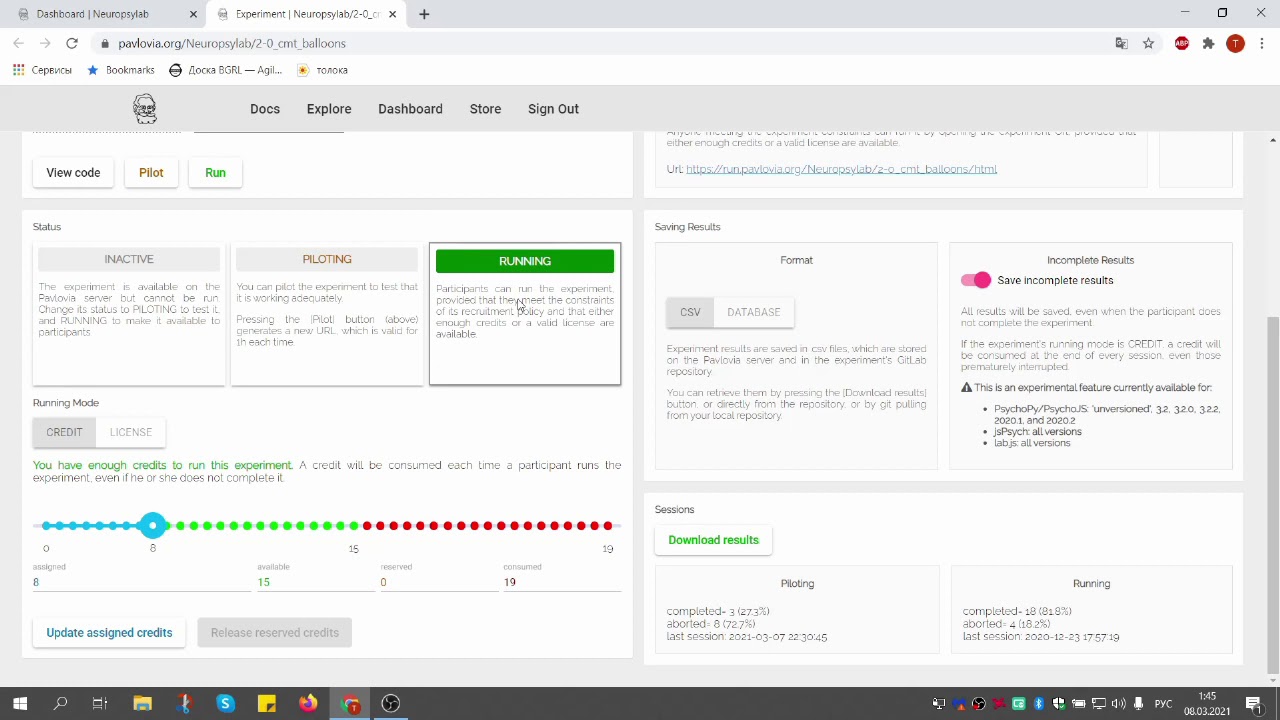Image resolution: width=1280 pixels, height=720 pixels.
Task: Go back using the browser back arrow
Action: click(x=18, y=43)
